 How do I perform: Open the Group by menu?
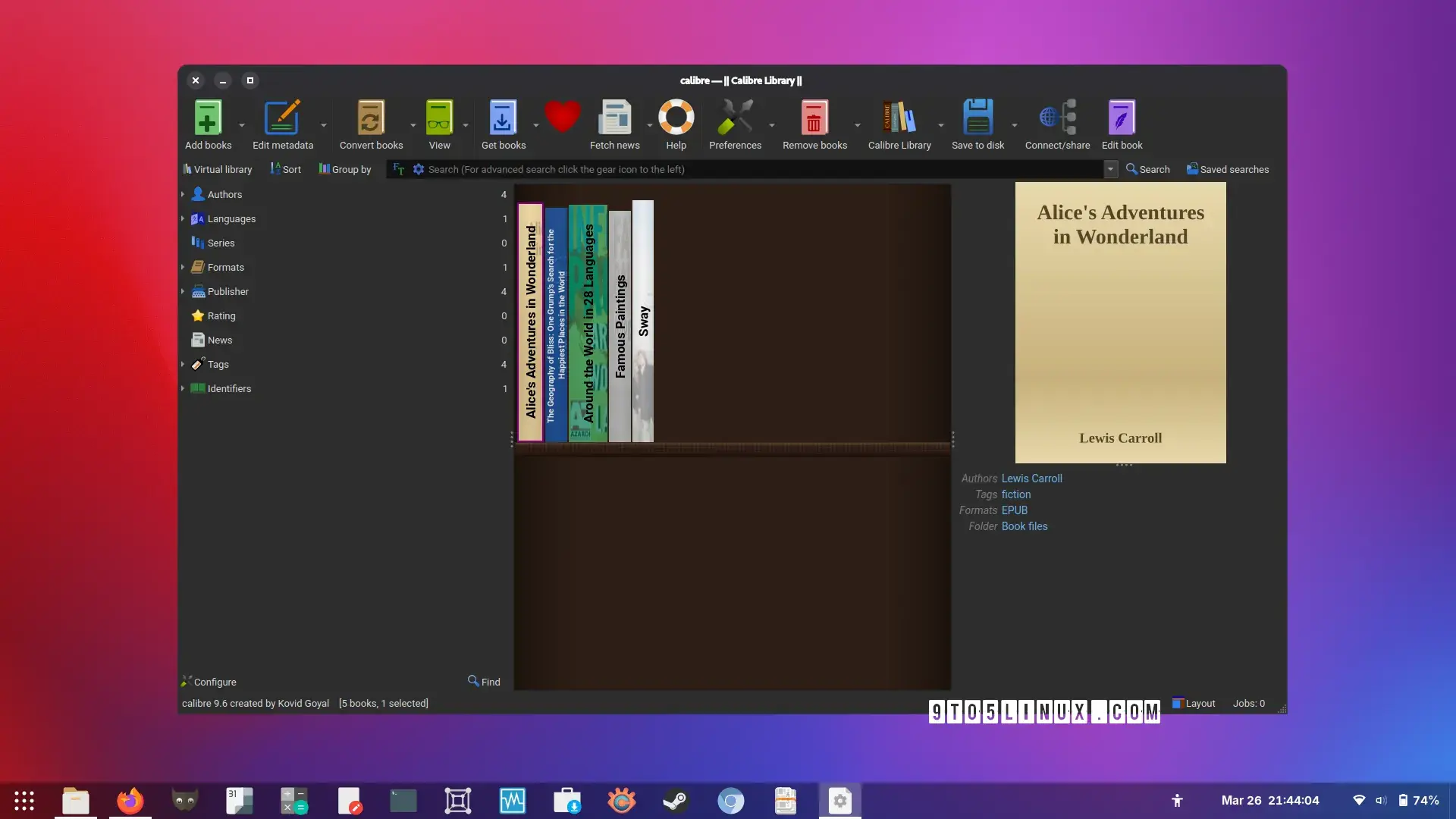[345, 169]
